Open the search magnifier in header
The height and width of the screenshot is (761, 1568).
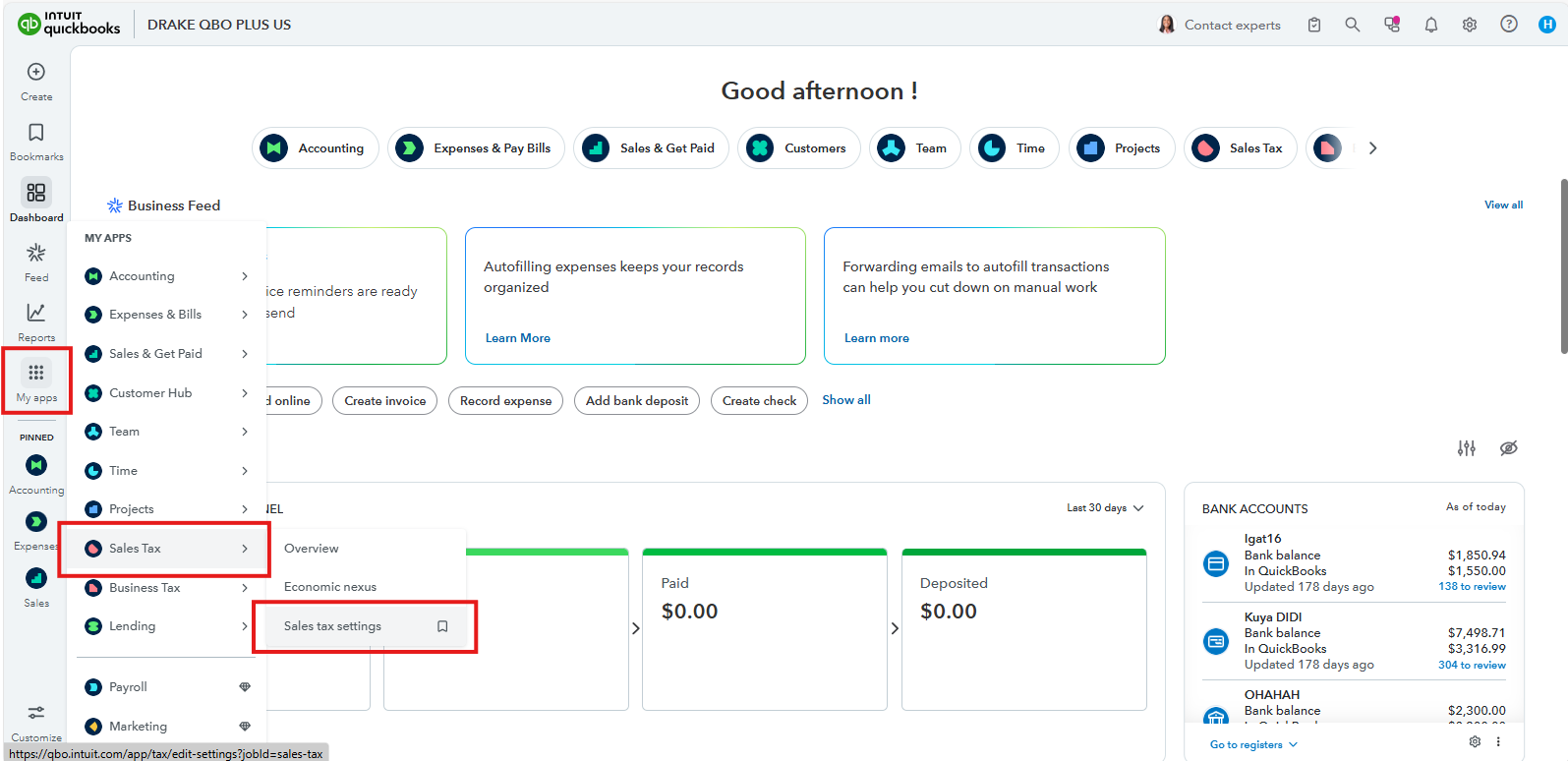(1353, 25)
